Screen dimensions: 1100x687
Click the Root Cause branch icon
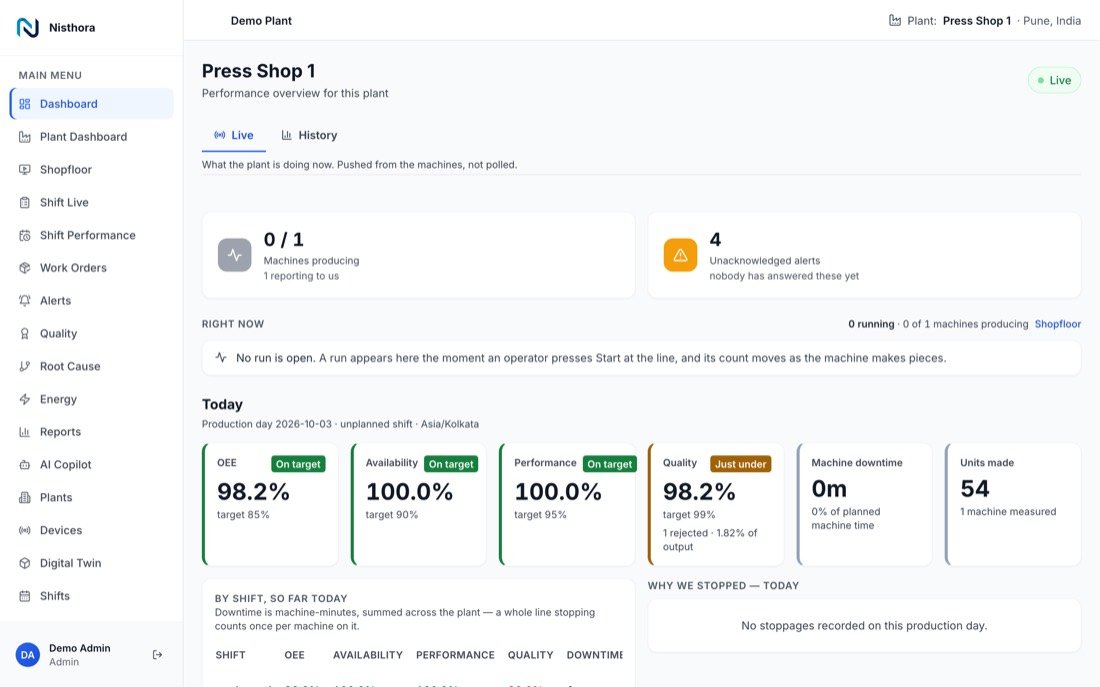25,366
